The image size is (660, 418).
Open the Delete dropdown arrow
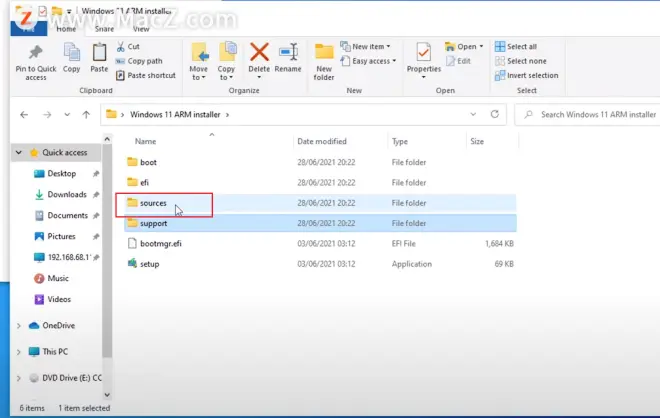click(259, 77)
